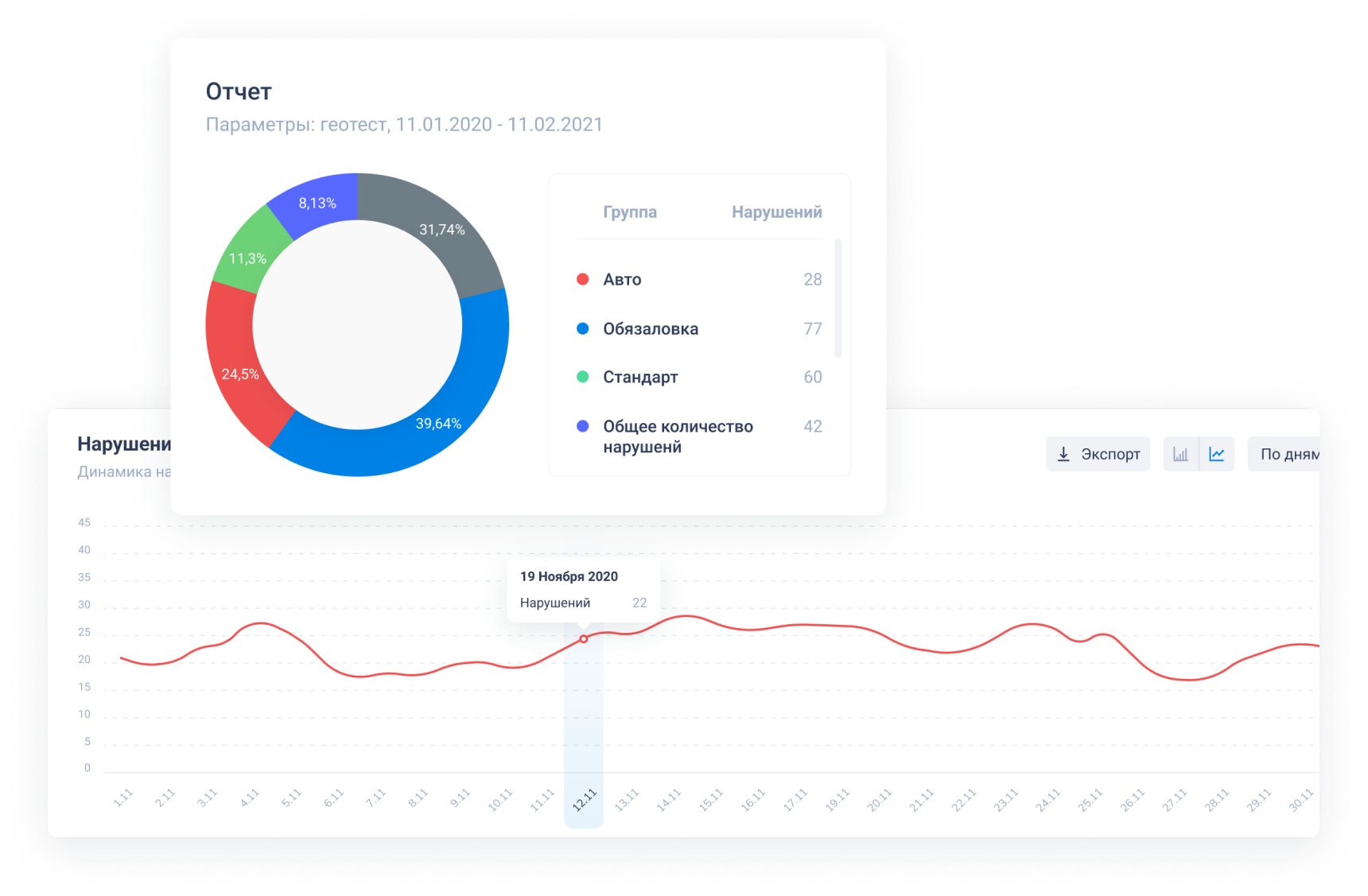Switch to bar chart view icon
Viewport: 1368px width, 896px height.
pos(1181,454)
